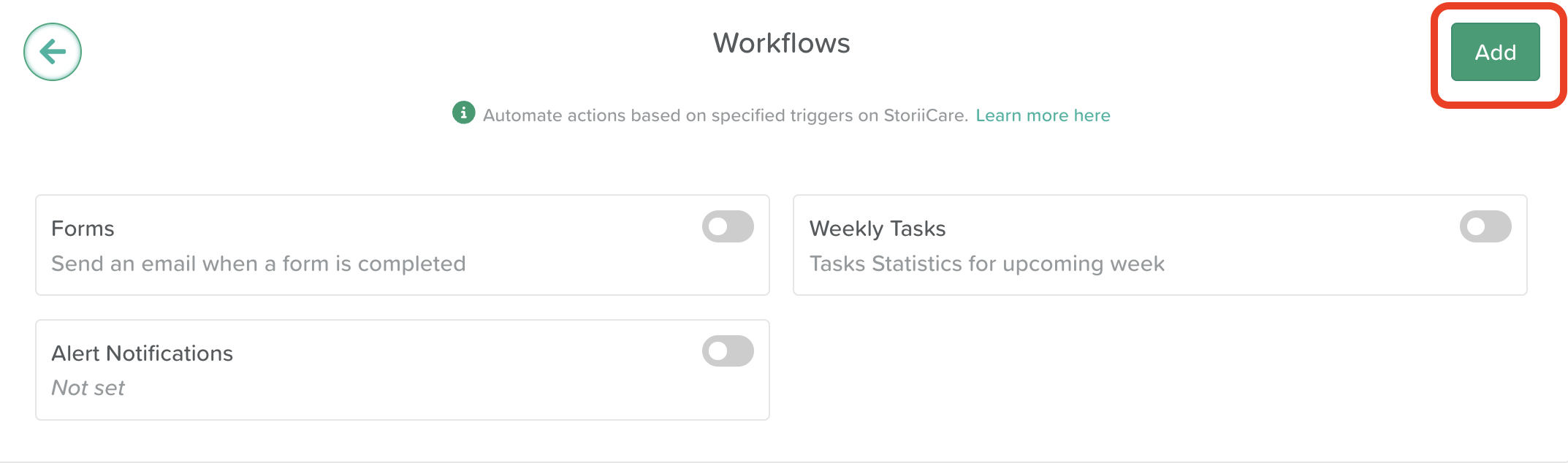Click the Workflows page heading

[x=781, y=43]
